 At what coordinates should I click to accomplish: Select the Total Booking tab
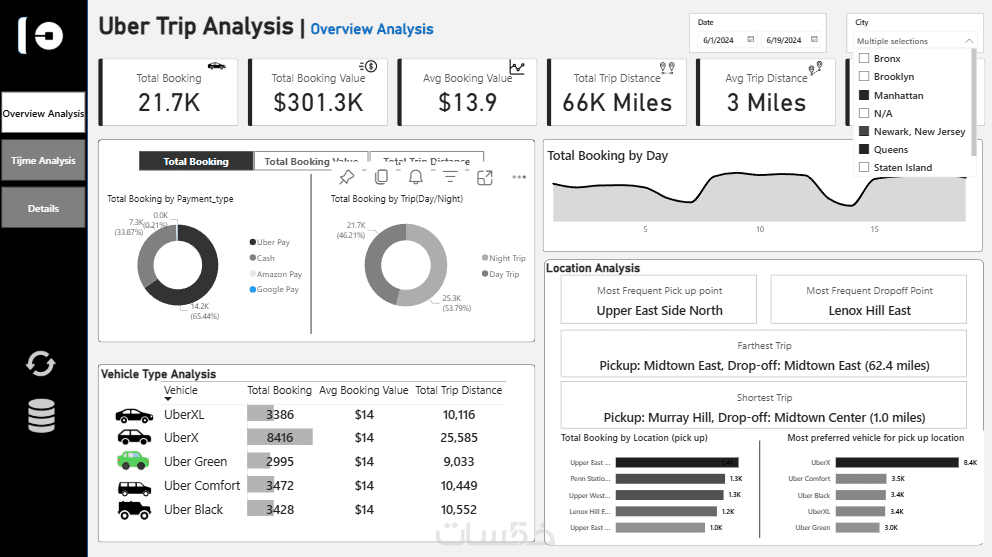pyautogui.click(x=196, y=161)
